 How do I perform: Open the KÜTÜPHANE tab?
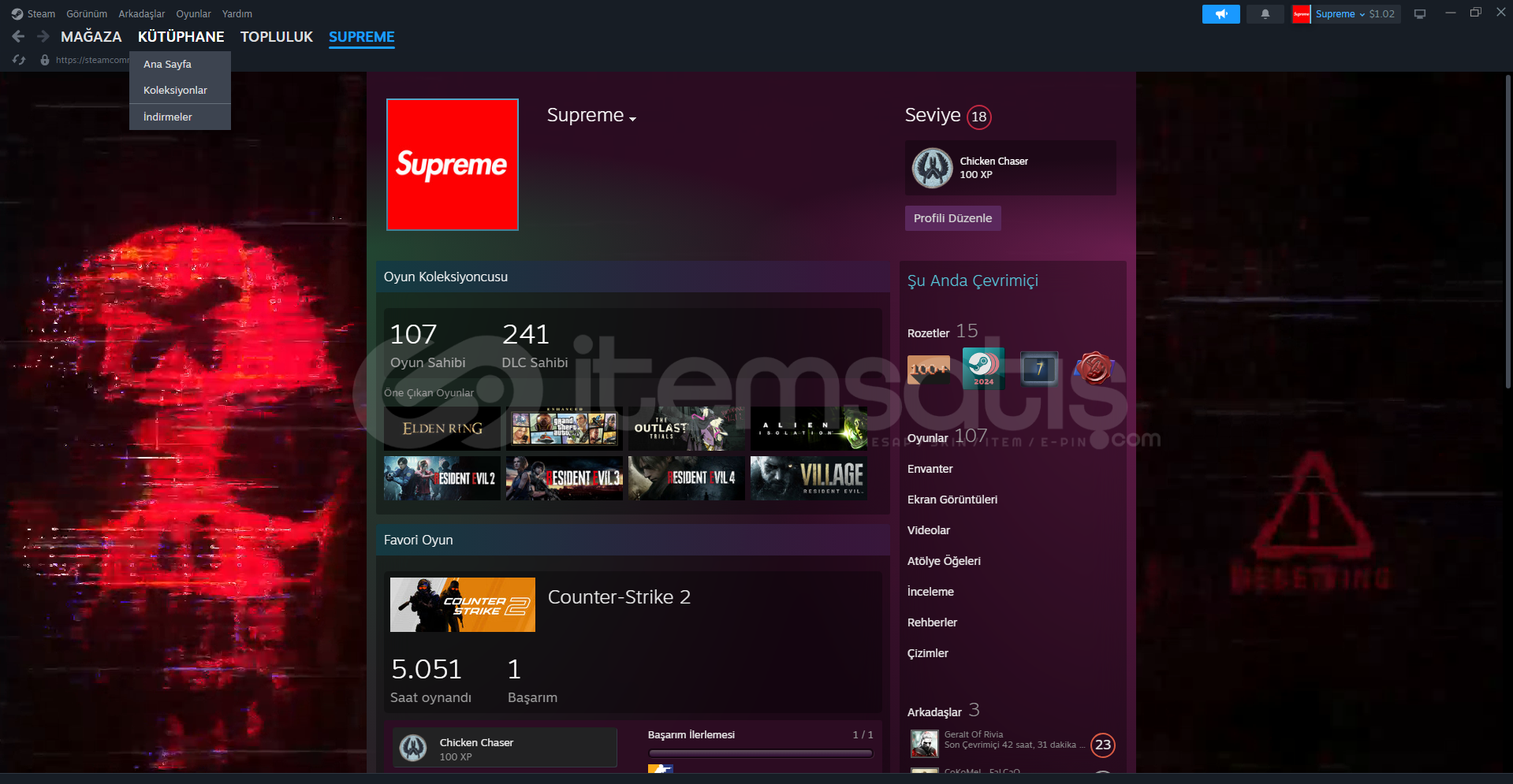click(181, 37)
